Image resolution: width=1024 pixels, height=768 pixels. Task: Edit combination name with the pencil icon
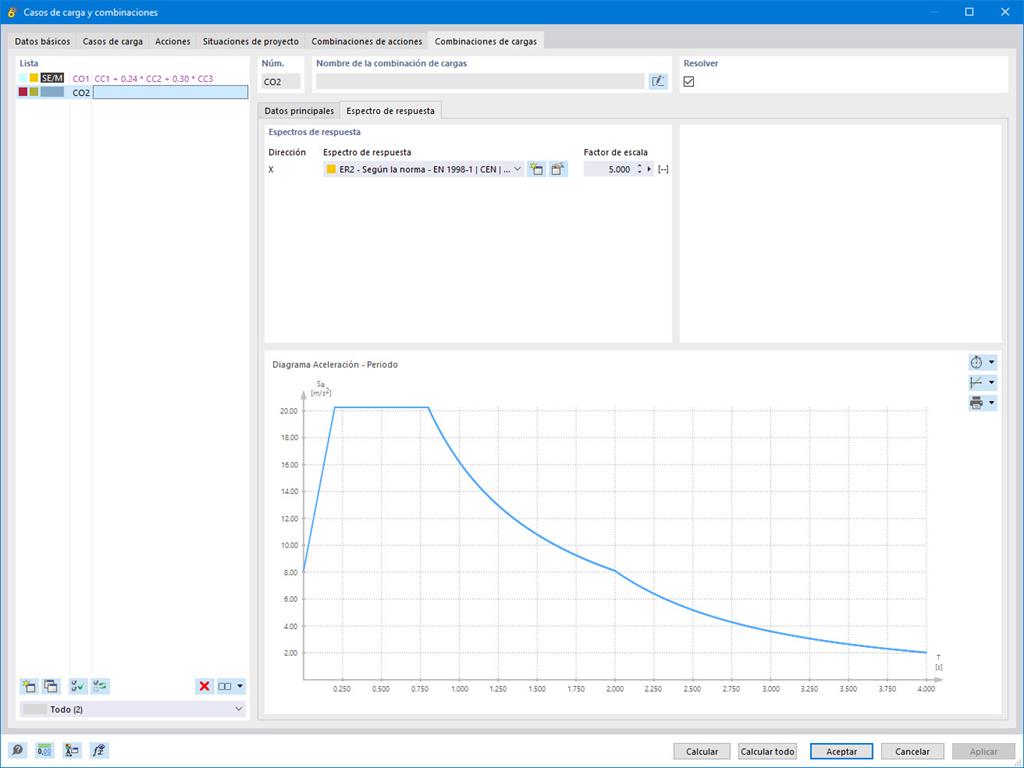pos(658,82)
